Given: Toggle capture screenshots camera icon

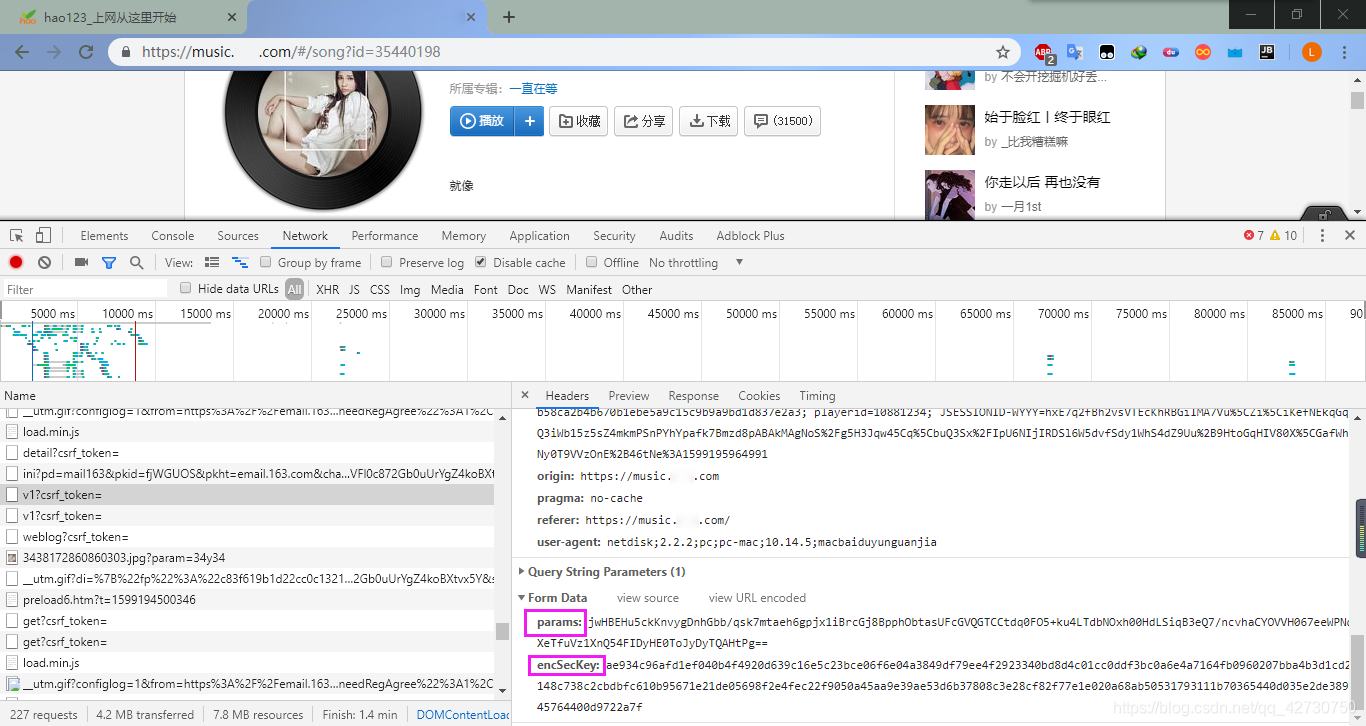Looking at the screenshot, I should coord(81,262).
